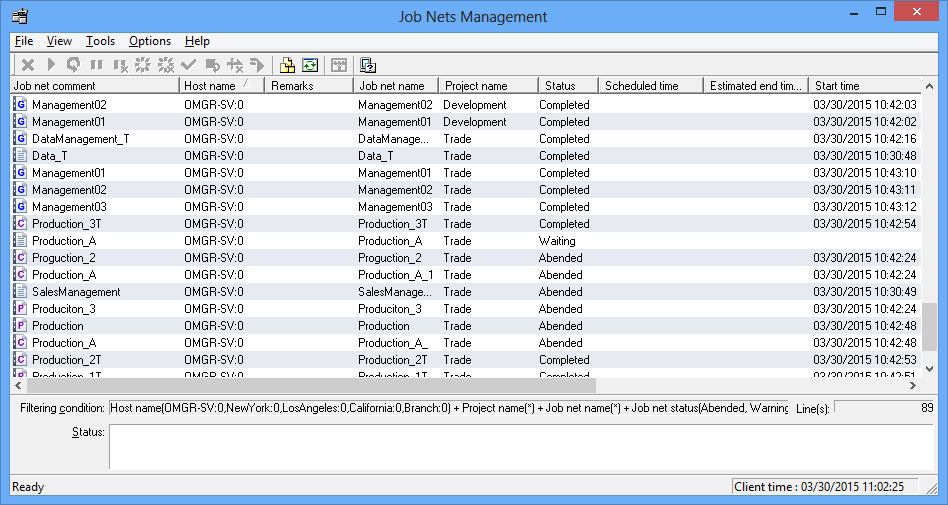Click the Status column header
Image resolution: width=948 pixels, height=505 pixels.
(560, 86)
